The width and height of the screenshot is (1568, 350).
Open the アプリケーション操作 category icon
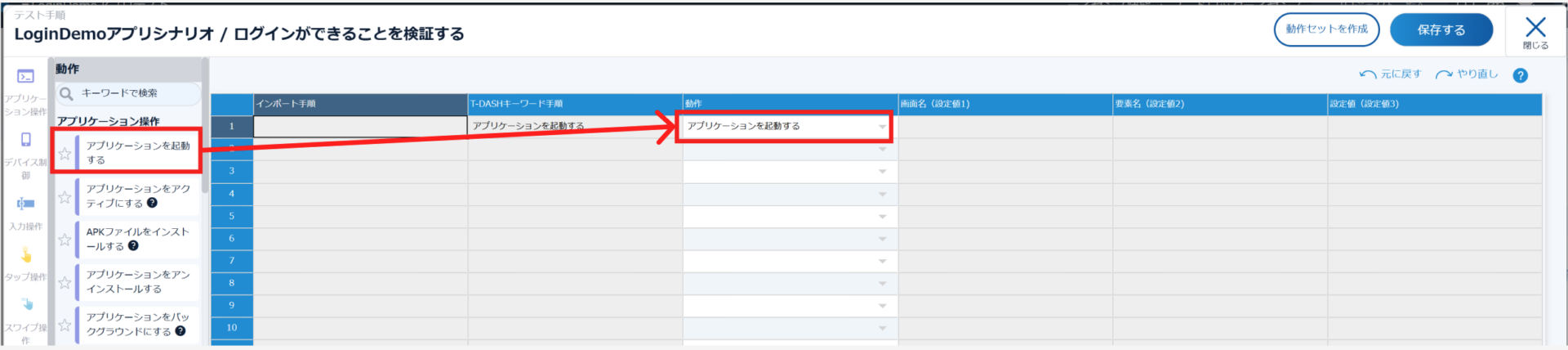point(26,77)
